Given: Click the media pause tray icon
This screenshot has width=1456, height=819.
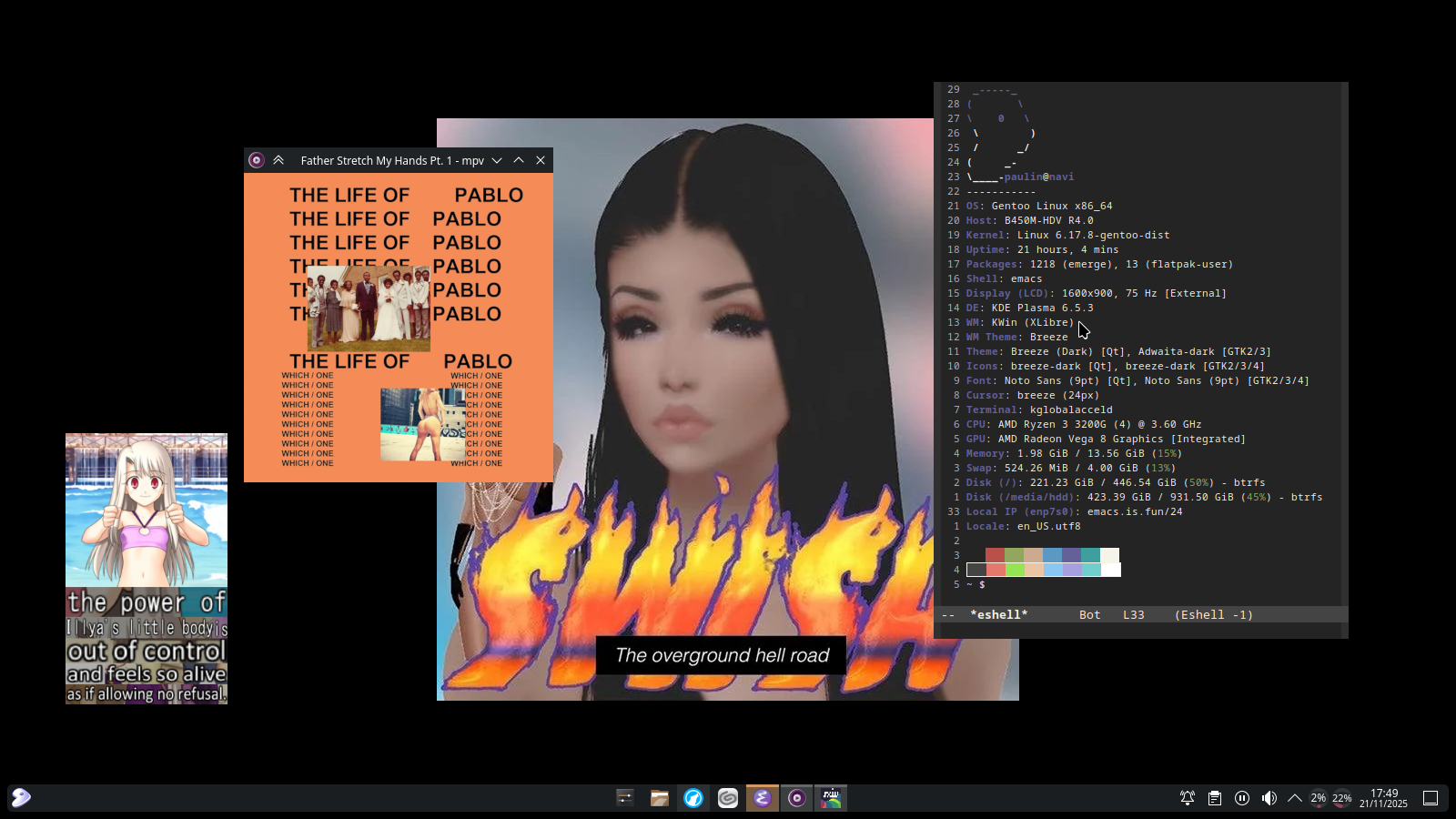Looking at the screenshot, I should tap(1242, 798).
